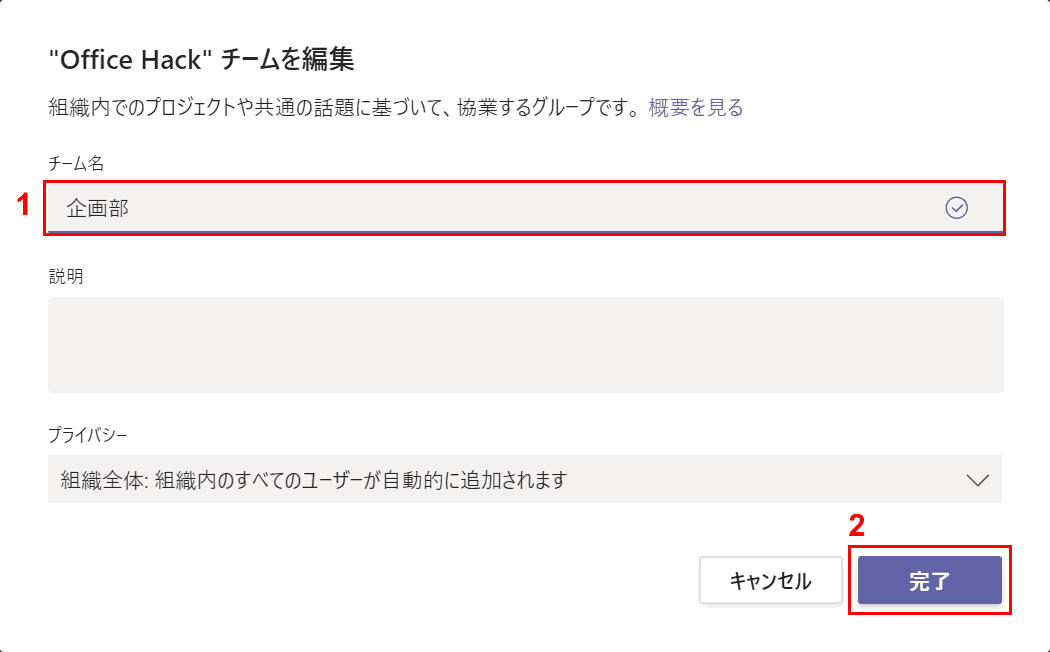The width and height of the screenshot is (1050, 652).
Task: Open the プライバシー dropdown showing 組織全体
Action: tap(525, 479)
